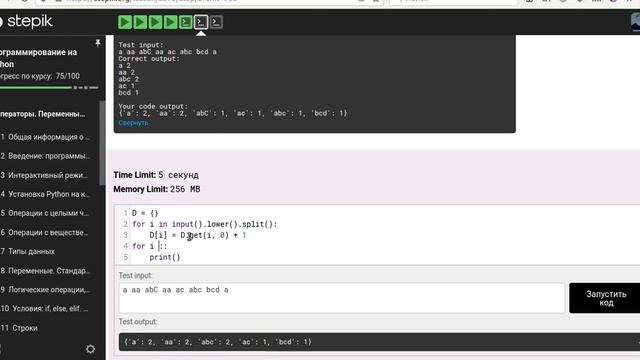Open lesson 2 Введение: программы

coord(46,156)
